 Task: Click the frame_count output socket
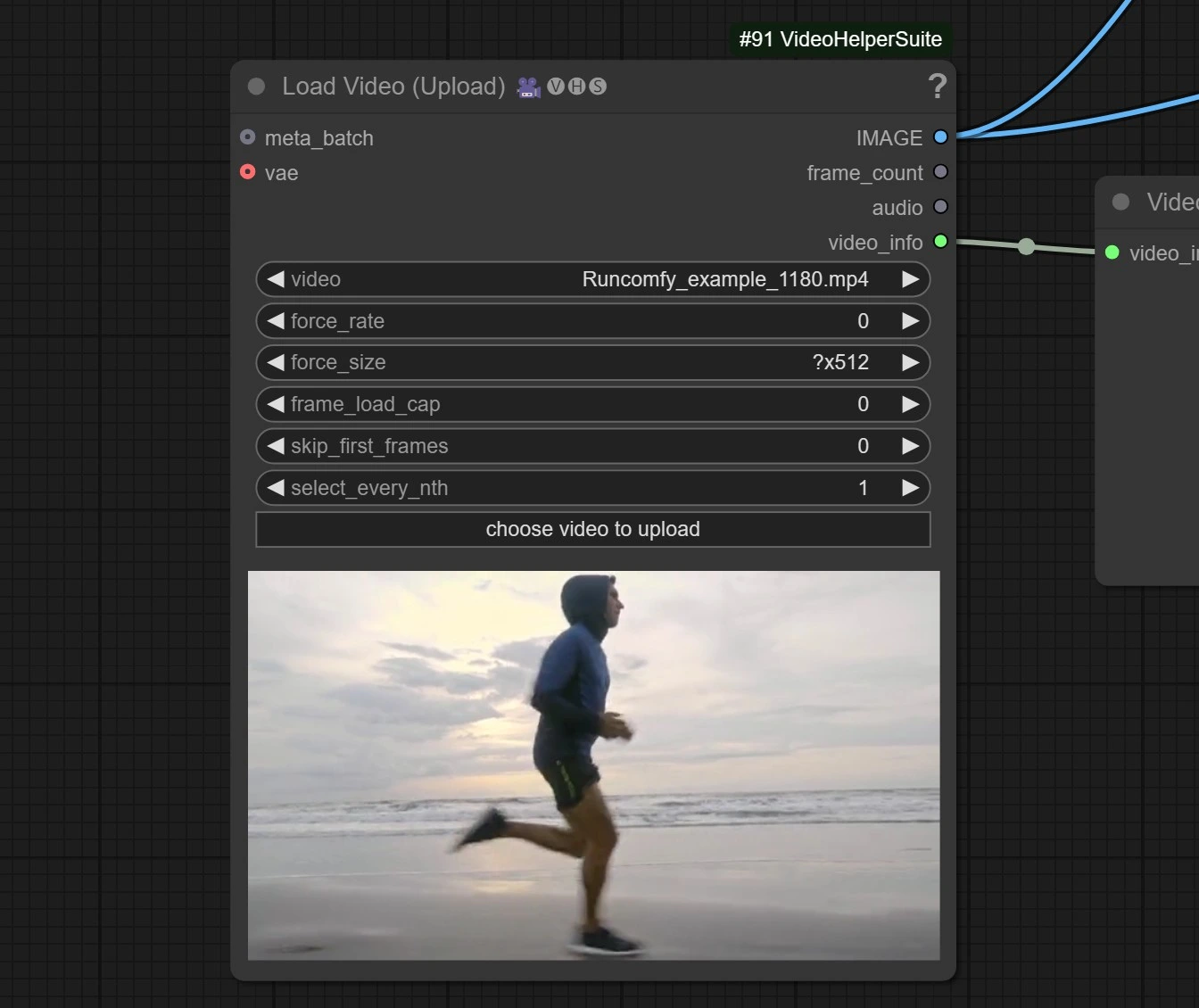click(x=940, y=171)
